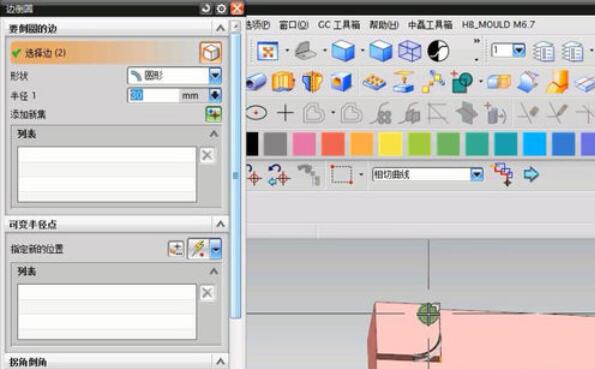
Task: Open the 中磊工具箱 menu
Action: click(430, 25)
